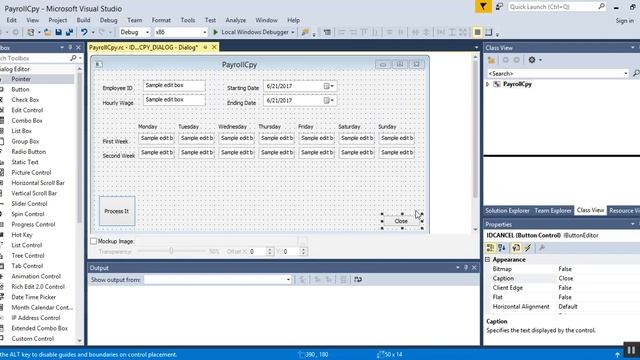Image resolution: width=640 pixels, height=360 pixels.
Task: Click the Monday First Week edit box
Action: pyautogui.click(x=157, y=138)
